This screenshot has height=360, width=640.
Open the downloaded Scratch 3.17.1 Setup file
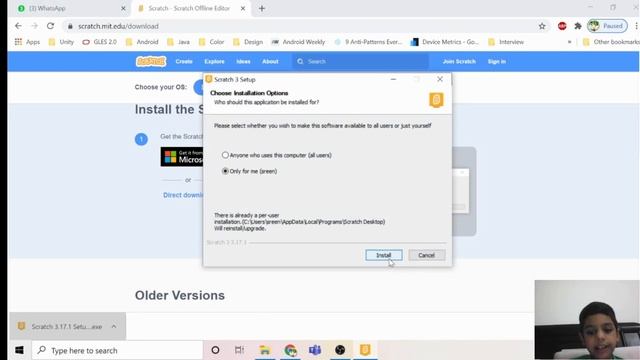click(60, 327)
